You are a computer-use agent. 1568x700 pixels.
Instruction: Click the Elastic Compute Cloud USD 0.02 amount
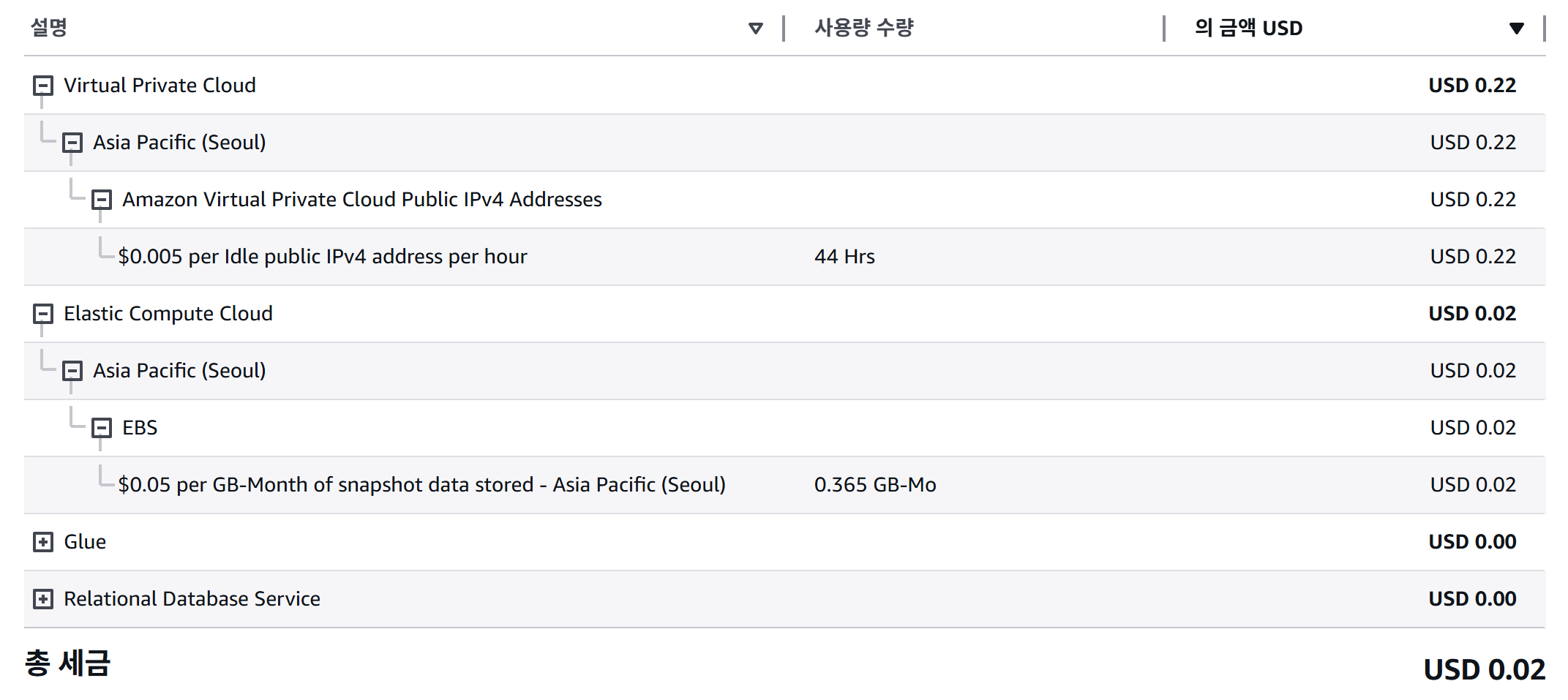(x=1472, y=314)
